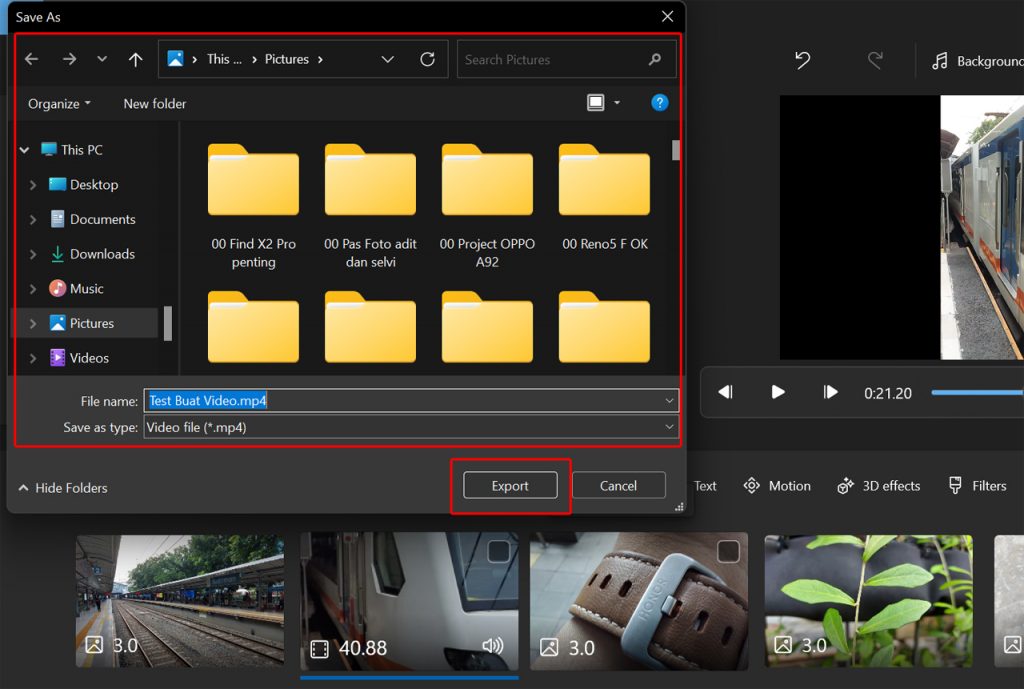Image resolution: width=1024 pixels, height=689 pixels.
Task: Open the 3D effects tool
Action: point(878,485)
